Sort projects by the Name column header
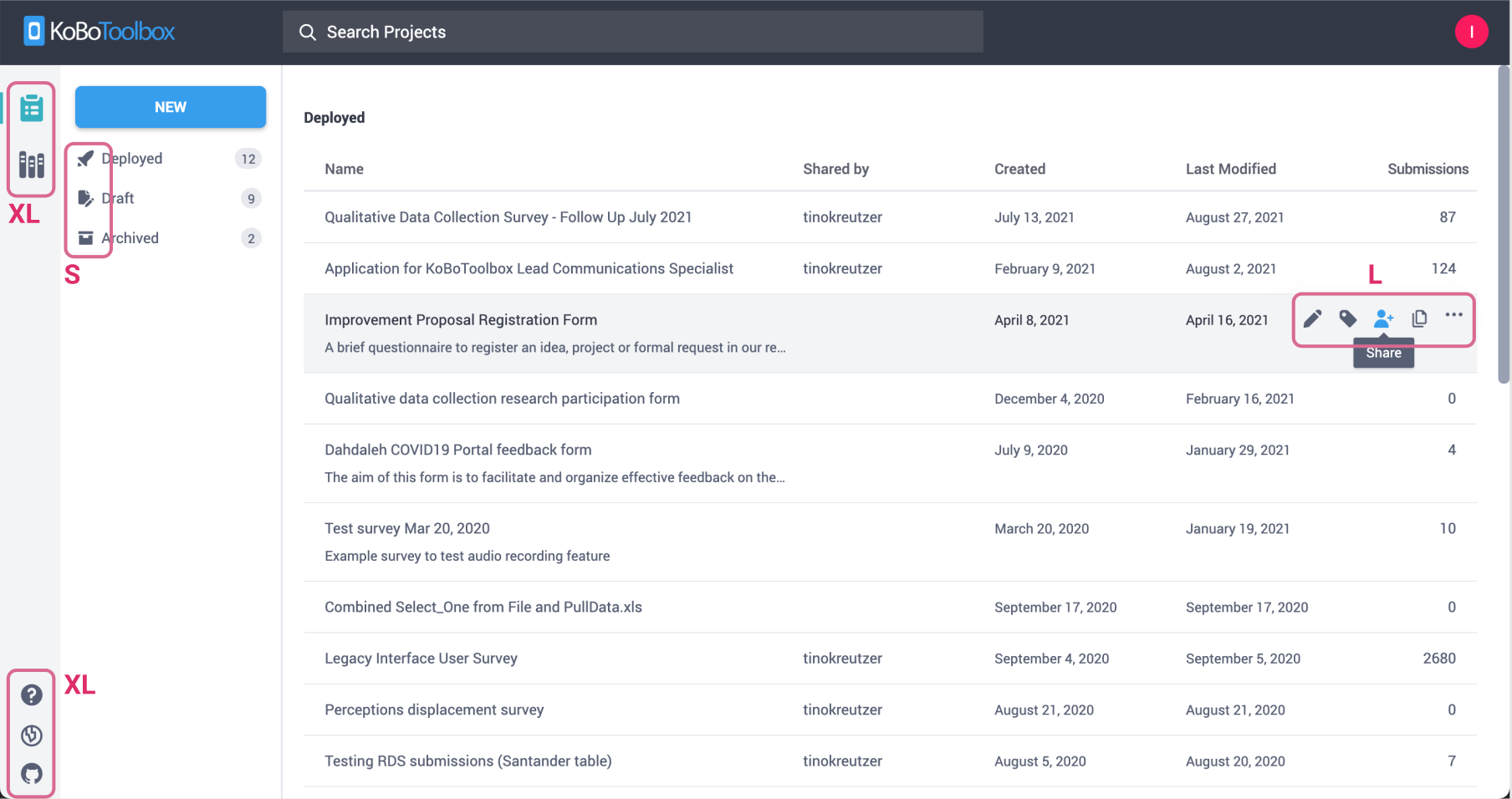This screenshot has width=1512, height=799. pyautogui.click(x=344, y=168)
